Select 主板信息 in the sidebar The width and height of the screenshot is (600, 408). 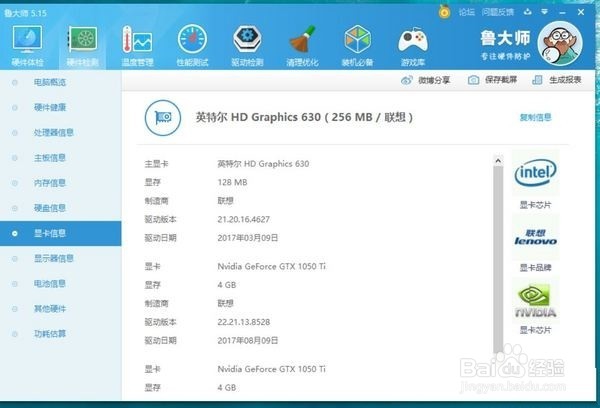tap(60, 158)
